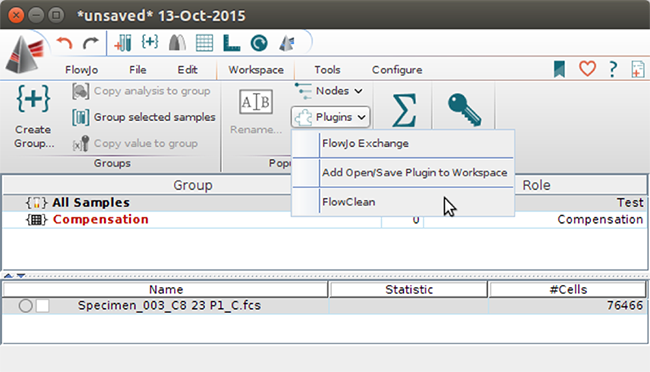Select the Compensation group row
This screenshot has height=372, width=650.
pyautogui.click(x=325, y=219)
